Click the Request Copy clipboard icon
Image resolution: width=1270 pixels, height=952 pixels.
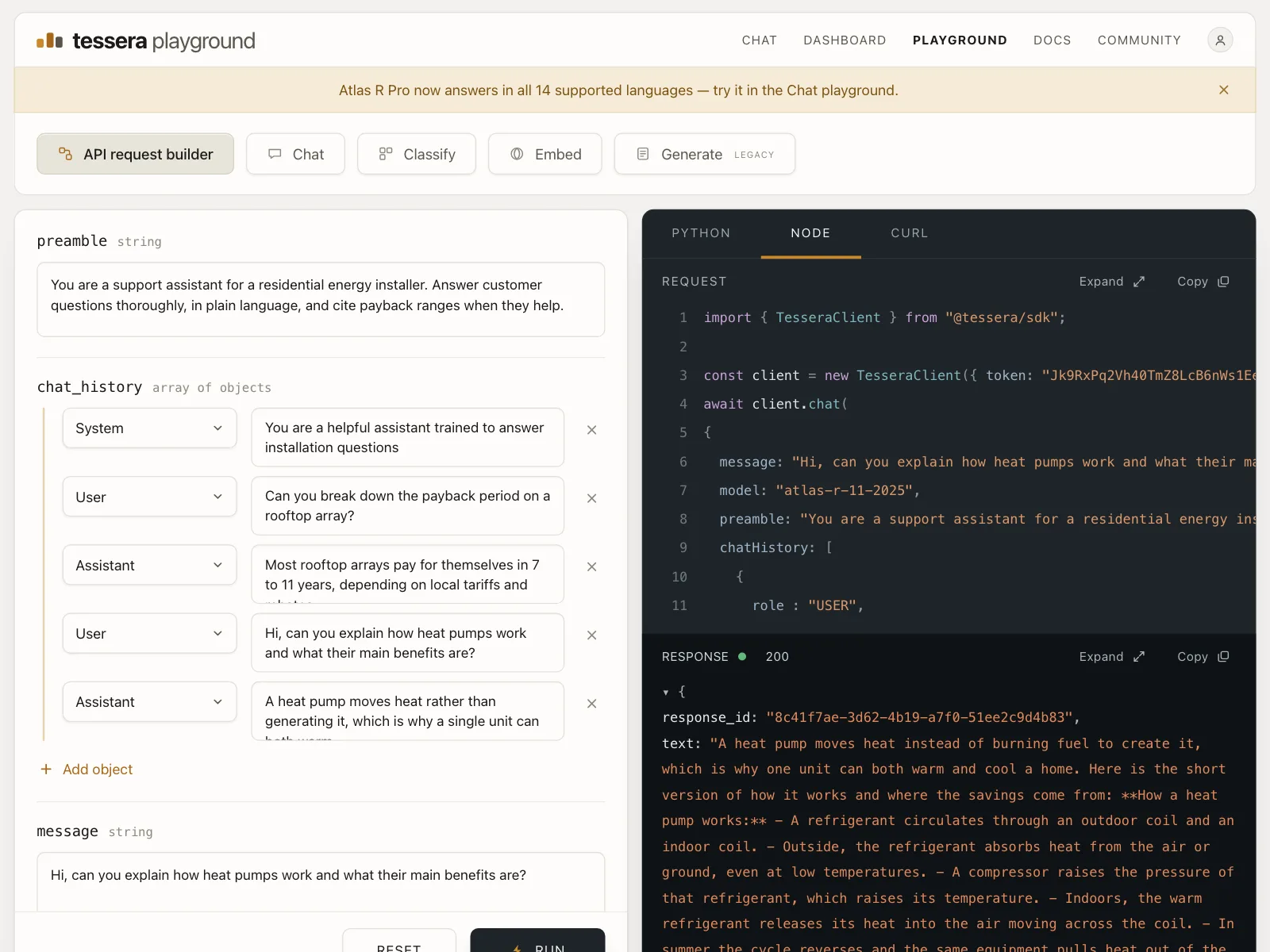1223,282
